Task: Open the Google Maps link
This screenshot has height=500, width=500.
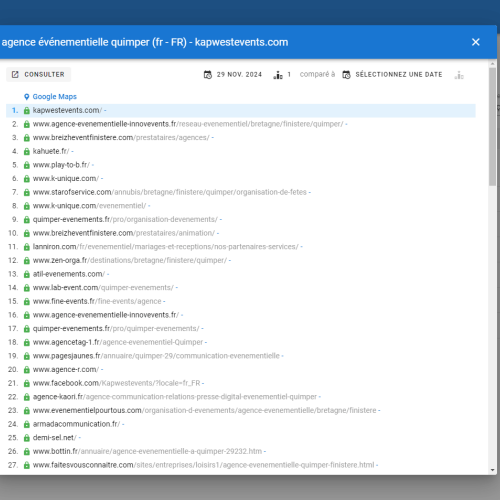Action: [x=55, y=97]
